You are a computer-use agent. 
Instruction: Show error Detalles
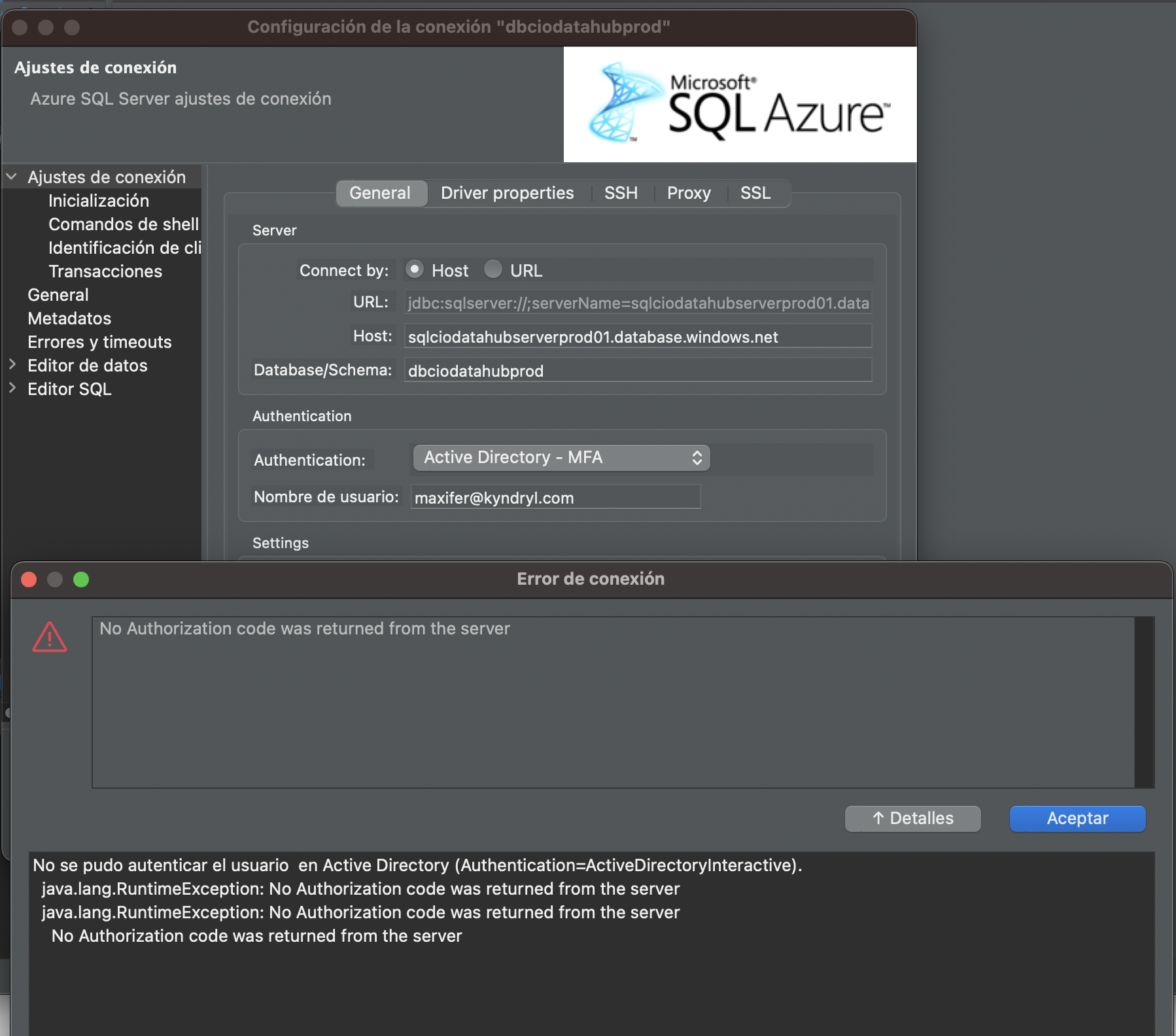[x=913, y=818]
